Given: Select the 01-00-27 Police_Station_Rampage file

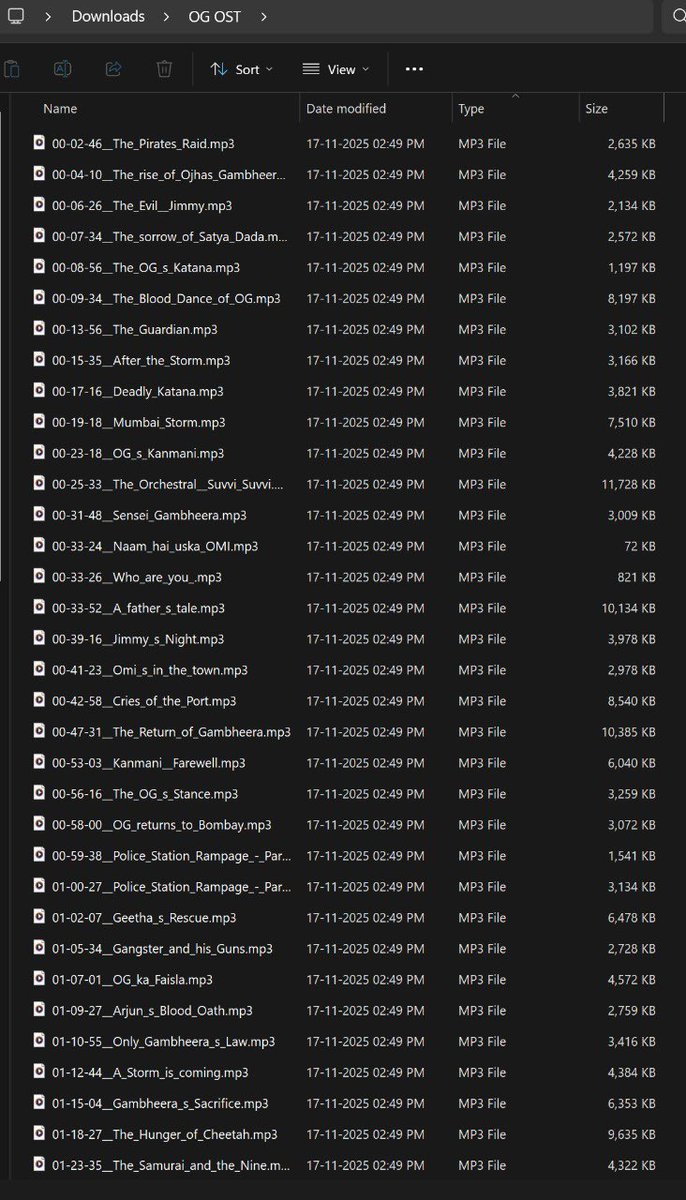Looking at the screenshot, I should 169,887.
